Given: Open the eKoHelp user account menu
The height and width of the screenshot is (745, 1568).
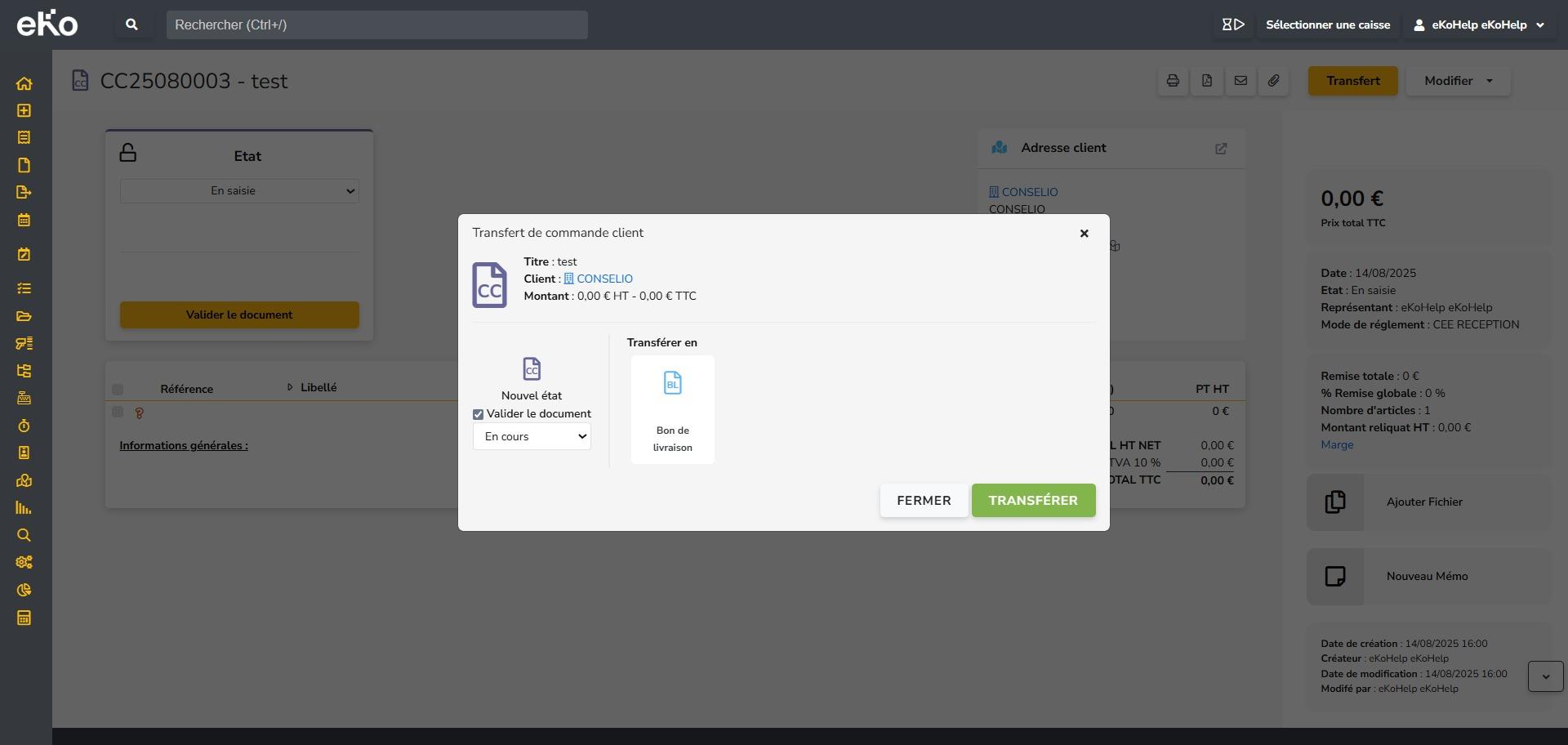Looking at the screenshot, I should 1478,25.
